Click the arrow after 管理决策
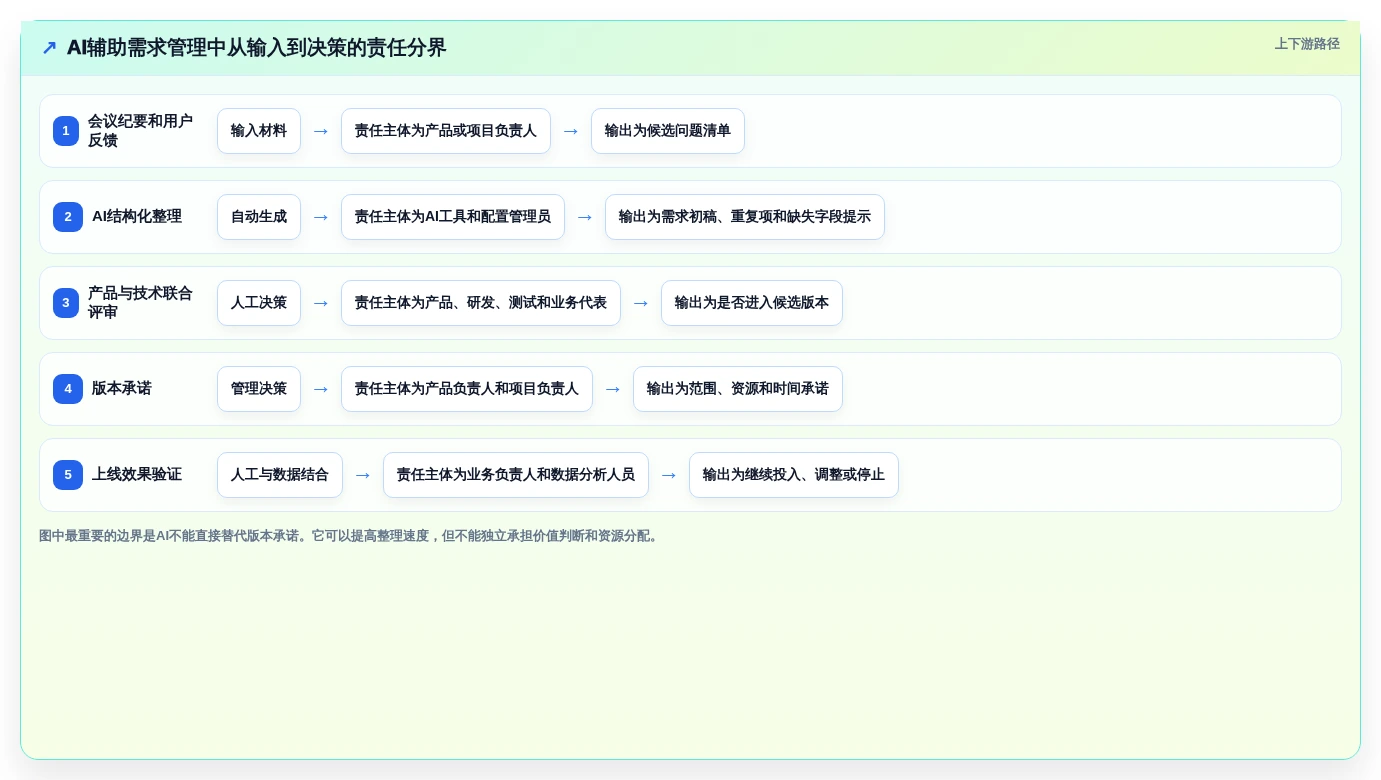 coord(321,389)
